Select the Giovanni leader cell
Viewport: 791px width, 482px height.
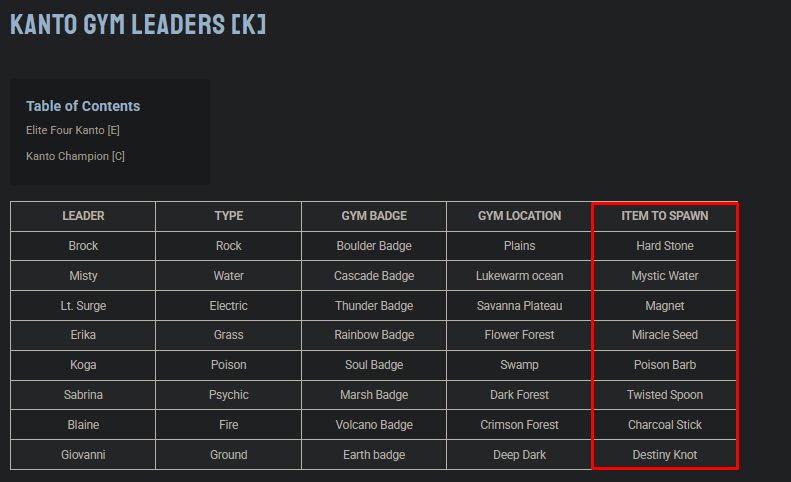pyautogui.click(x=83, y=455)
